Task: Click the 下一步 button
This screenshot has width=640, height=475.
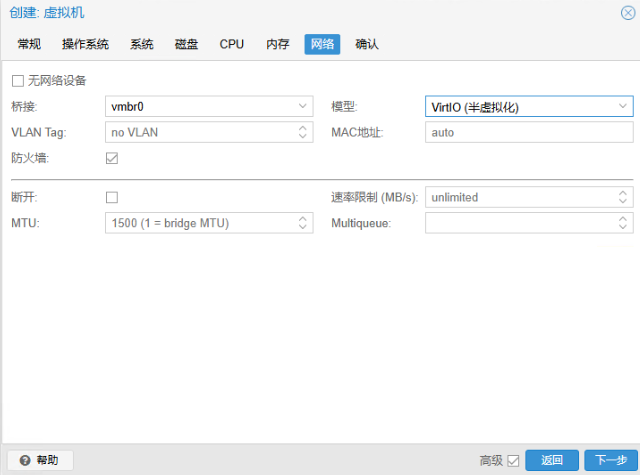Action: tap(611, 460)
